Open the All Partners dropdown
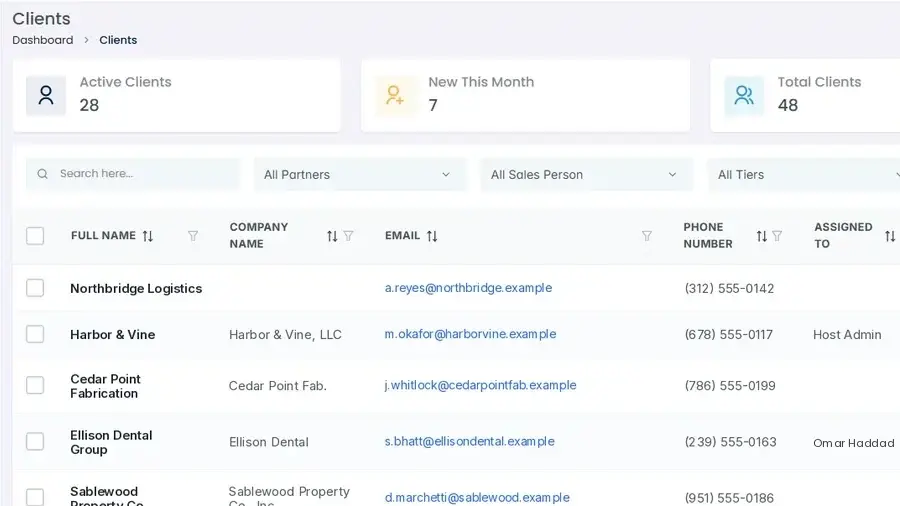 pos(359,174)
